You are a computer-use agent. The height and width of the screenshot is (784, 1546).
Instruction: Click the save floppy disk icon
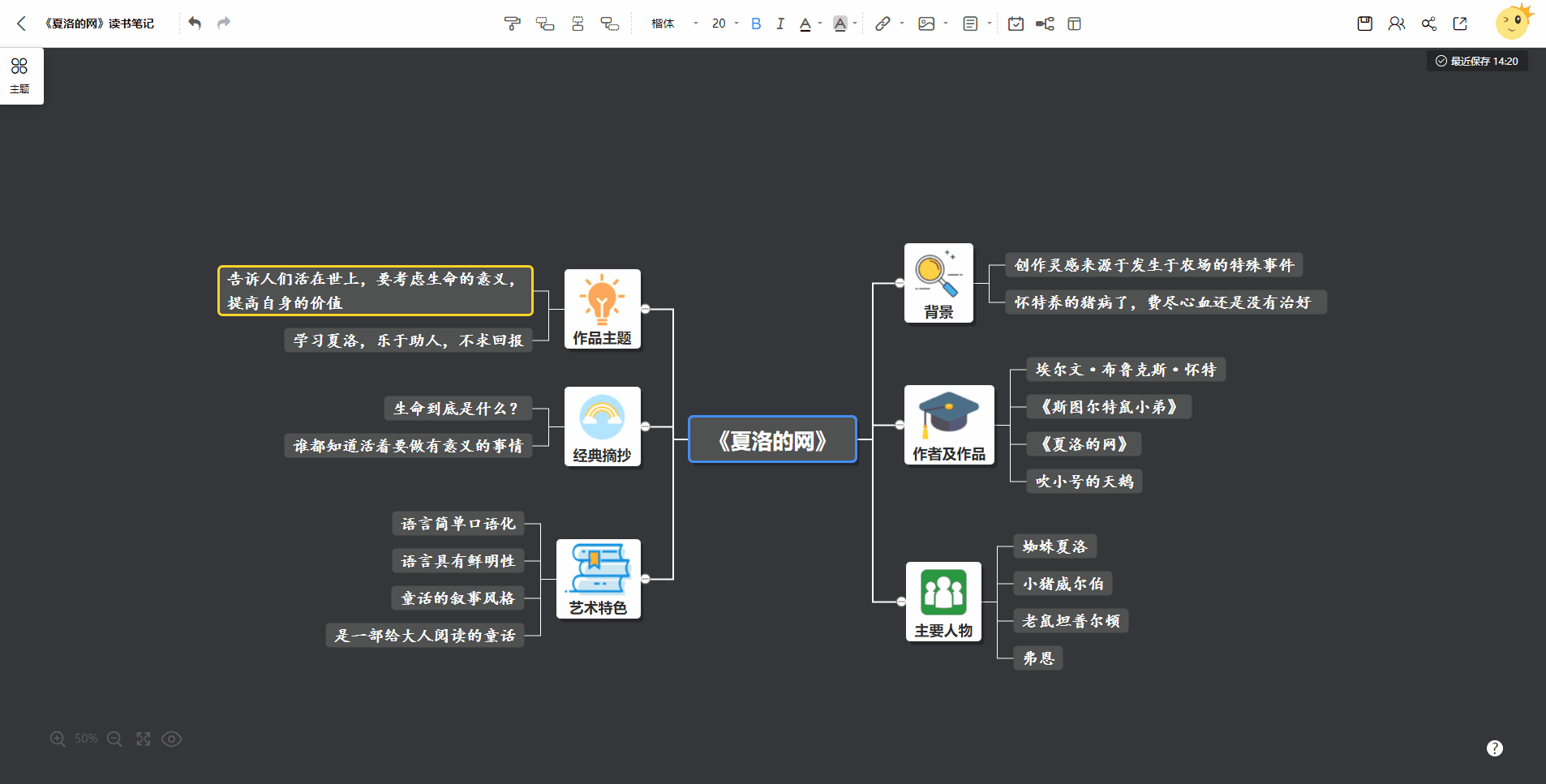point(1364,24)
